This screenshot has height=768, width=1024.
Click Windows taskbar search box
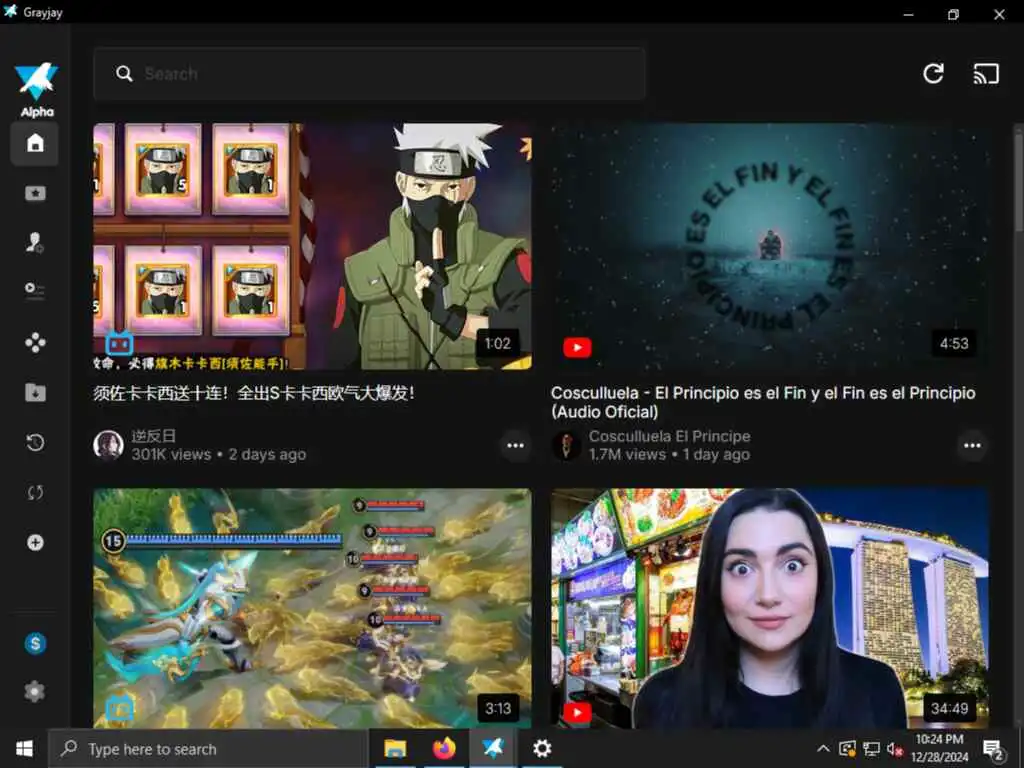208,749
